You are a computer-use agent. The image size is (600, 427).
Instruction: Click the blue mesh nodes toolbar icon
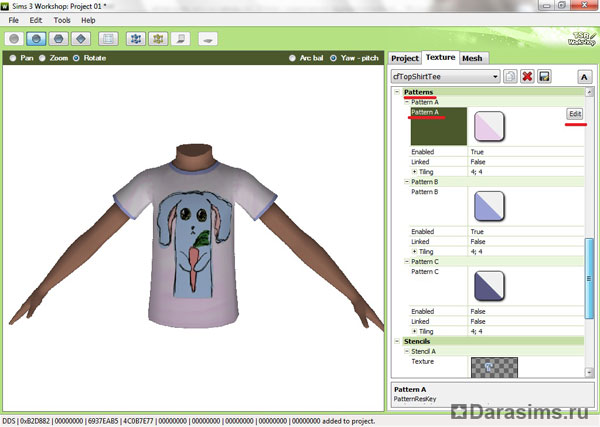click(136, 39)
